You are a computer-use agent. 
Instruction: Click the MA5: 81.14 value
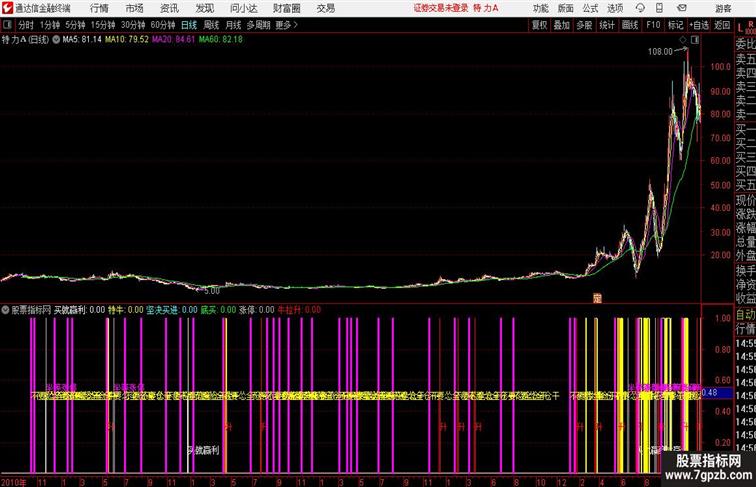tap(82, 40)
